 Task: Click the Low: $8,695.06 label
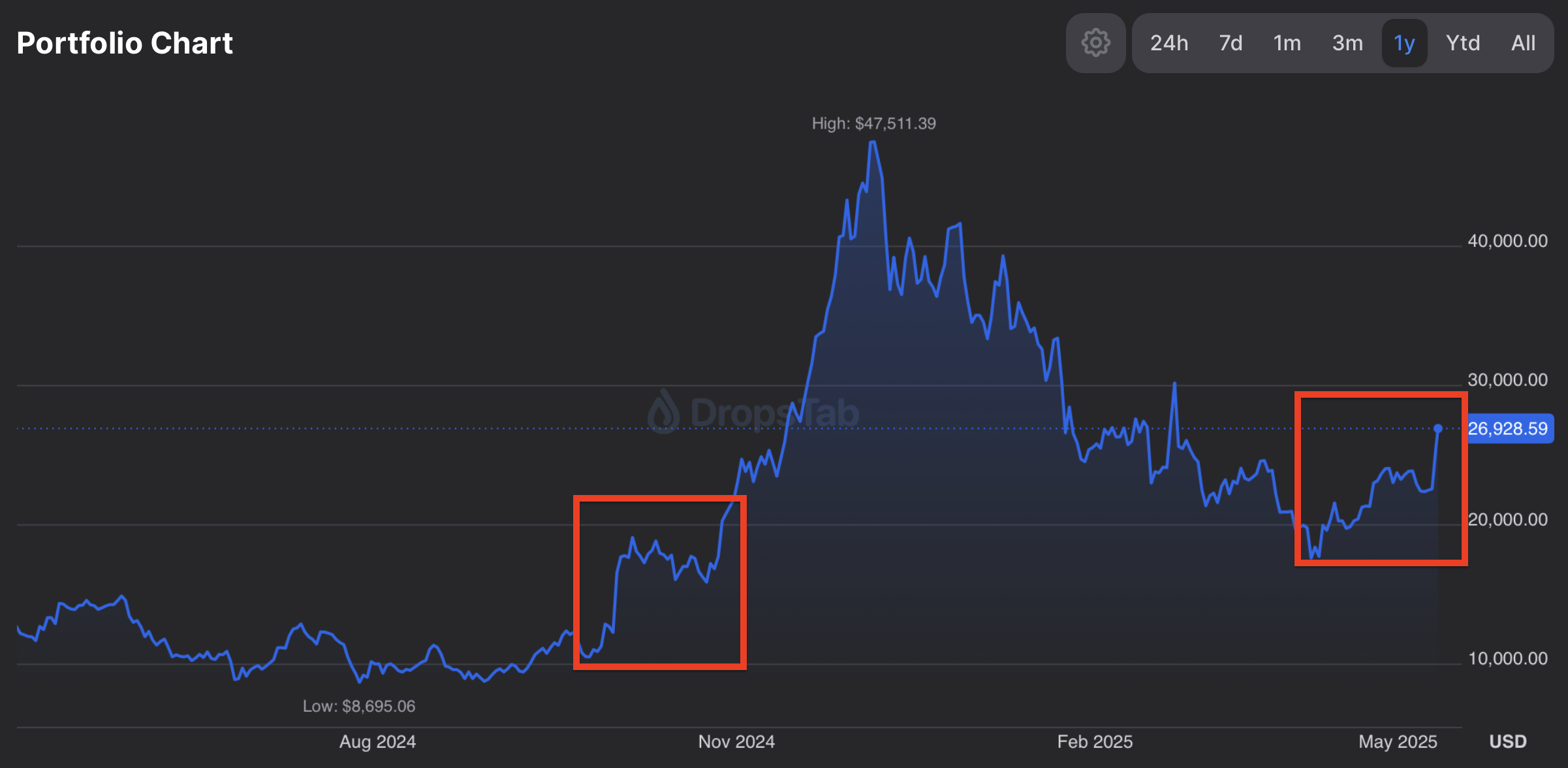359,706
